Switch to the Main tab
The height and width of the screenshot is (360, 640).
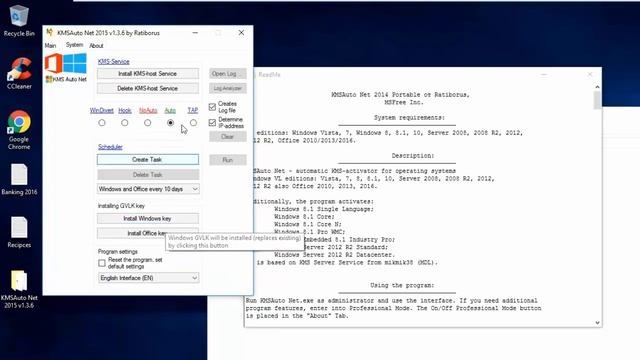(x=50, y=45)
